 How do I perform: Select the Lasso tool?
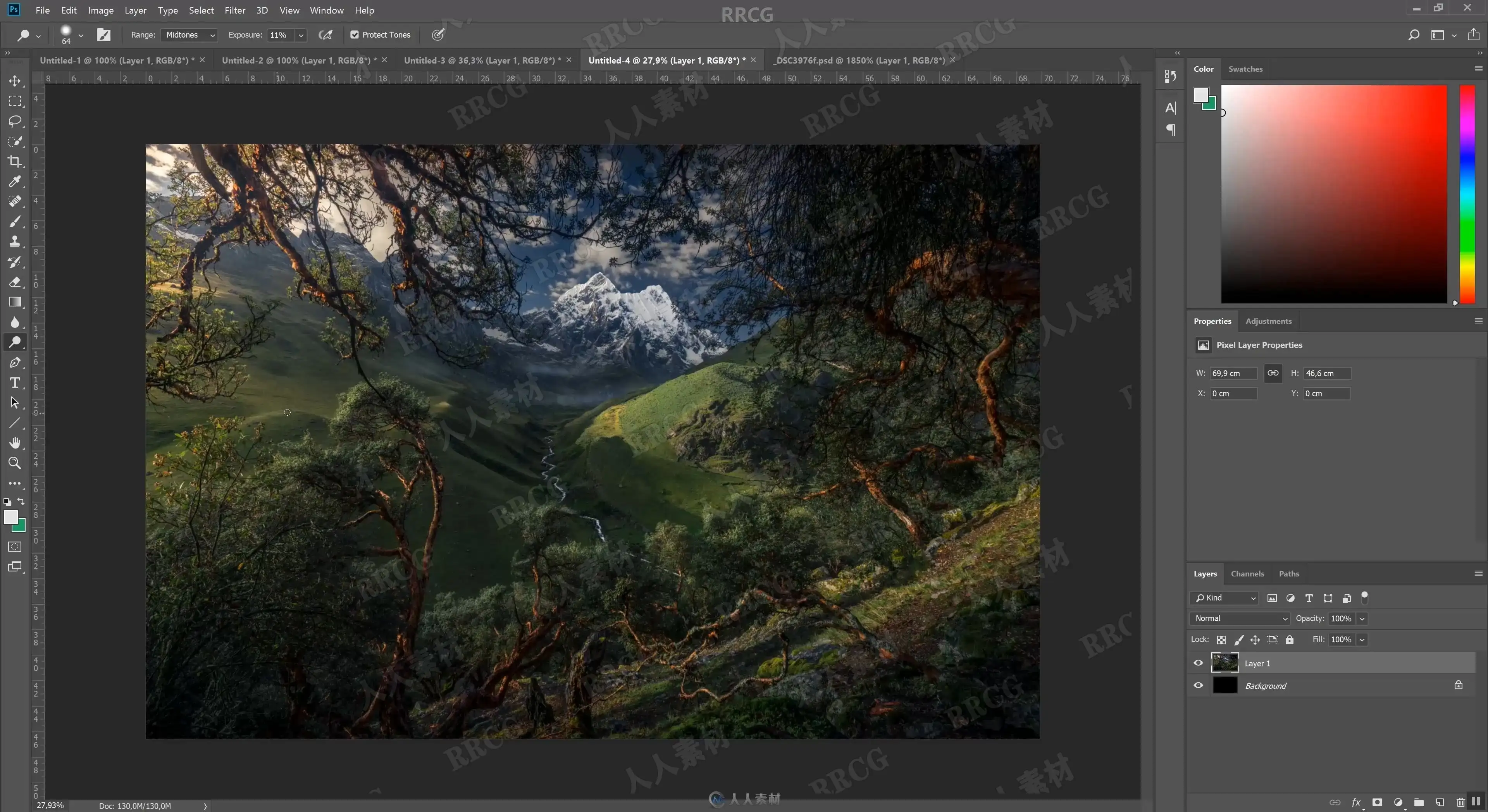click(x=15, y=121)
